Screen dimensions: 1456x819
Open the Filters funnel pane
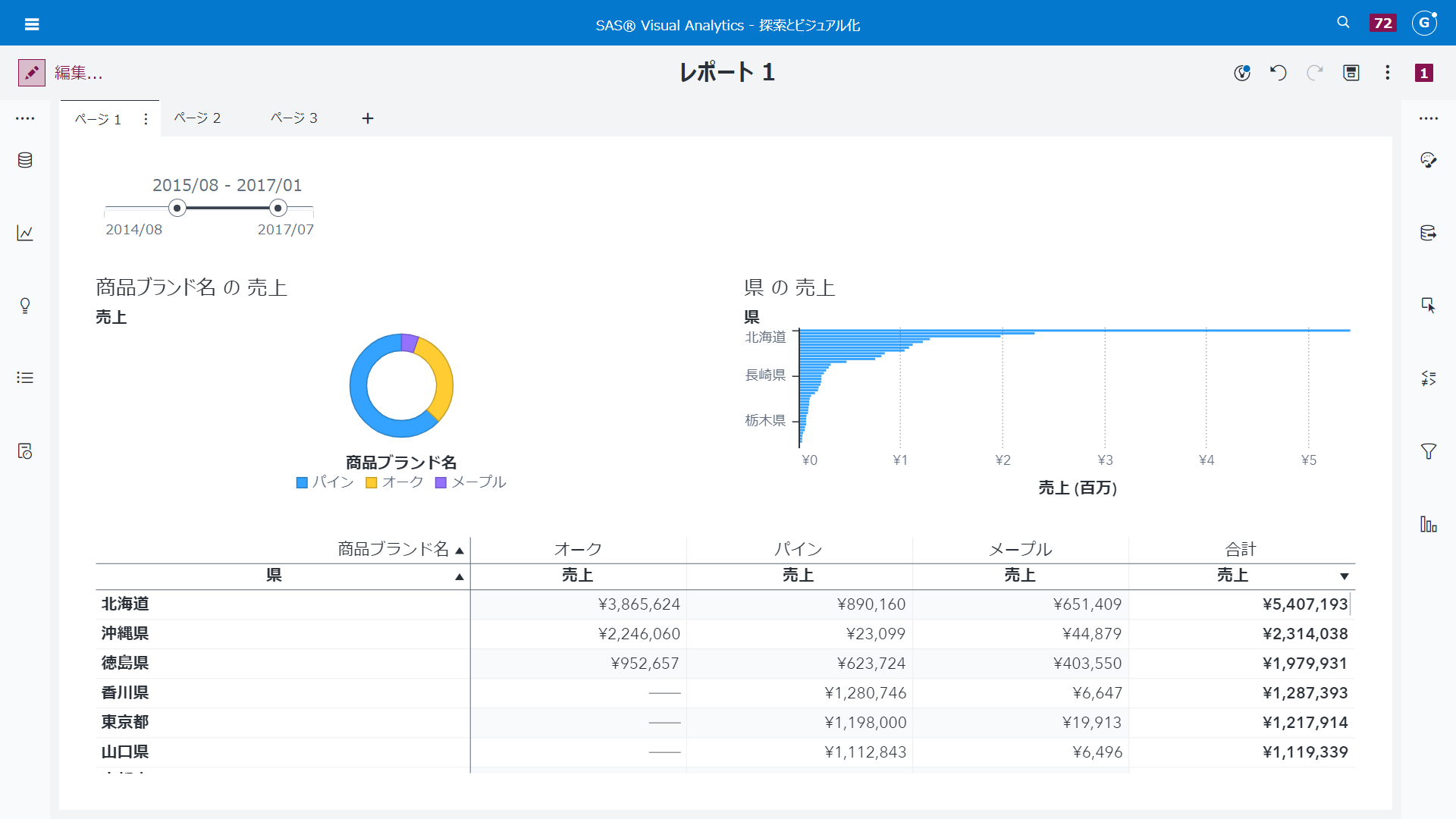pyautogui.click(x=1429, y=451)
